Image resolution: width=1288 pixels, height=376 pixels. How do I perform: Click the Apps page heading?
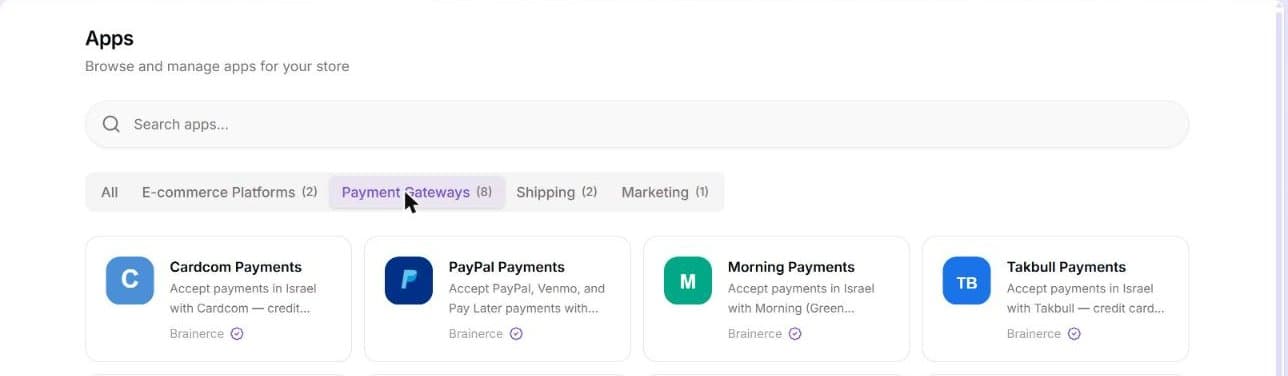(109, 38)
